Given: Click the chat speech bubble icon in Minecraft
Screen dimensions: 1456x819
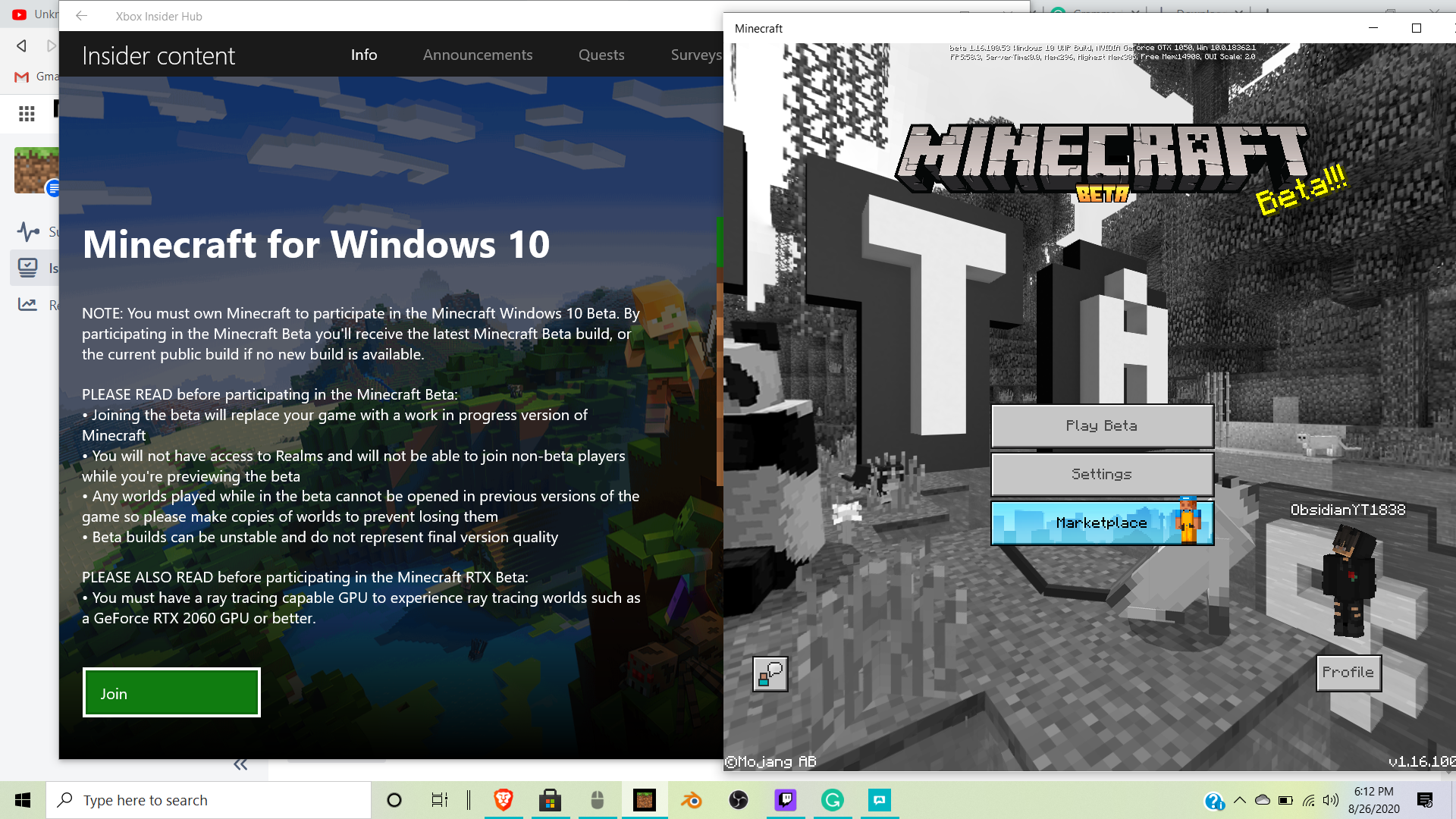Looking at the screenshot, I should (770, 673).
